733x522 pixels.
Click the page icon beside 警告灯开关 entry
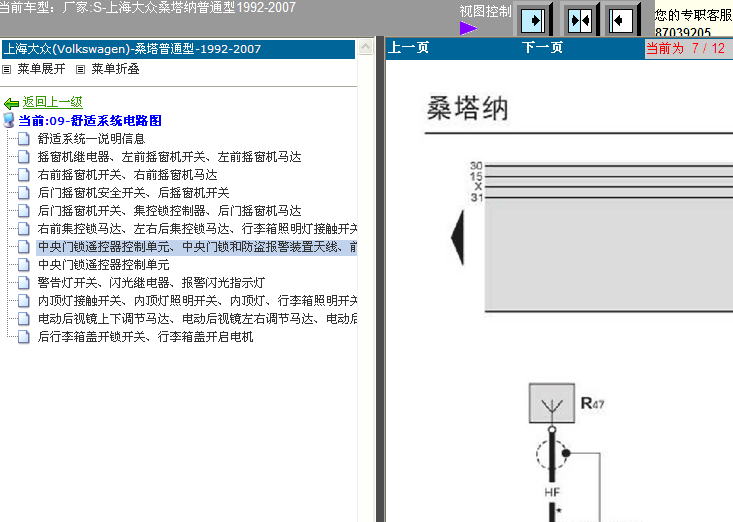(24, 283)
